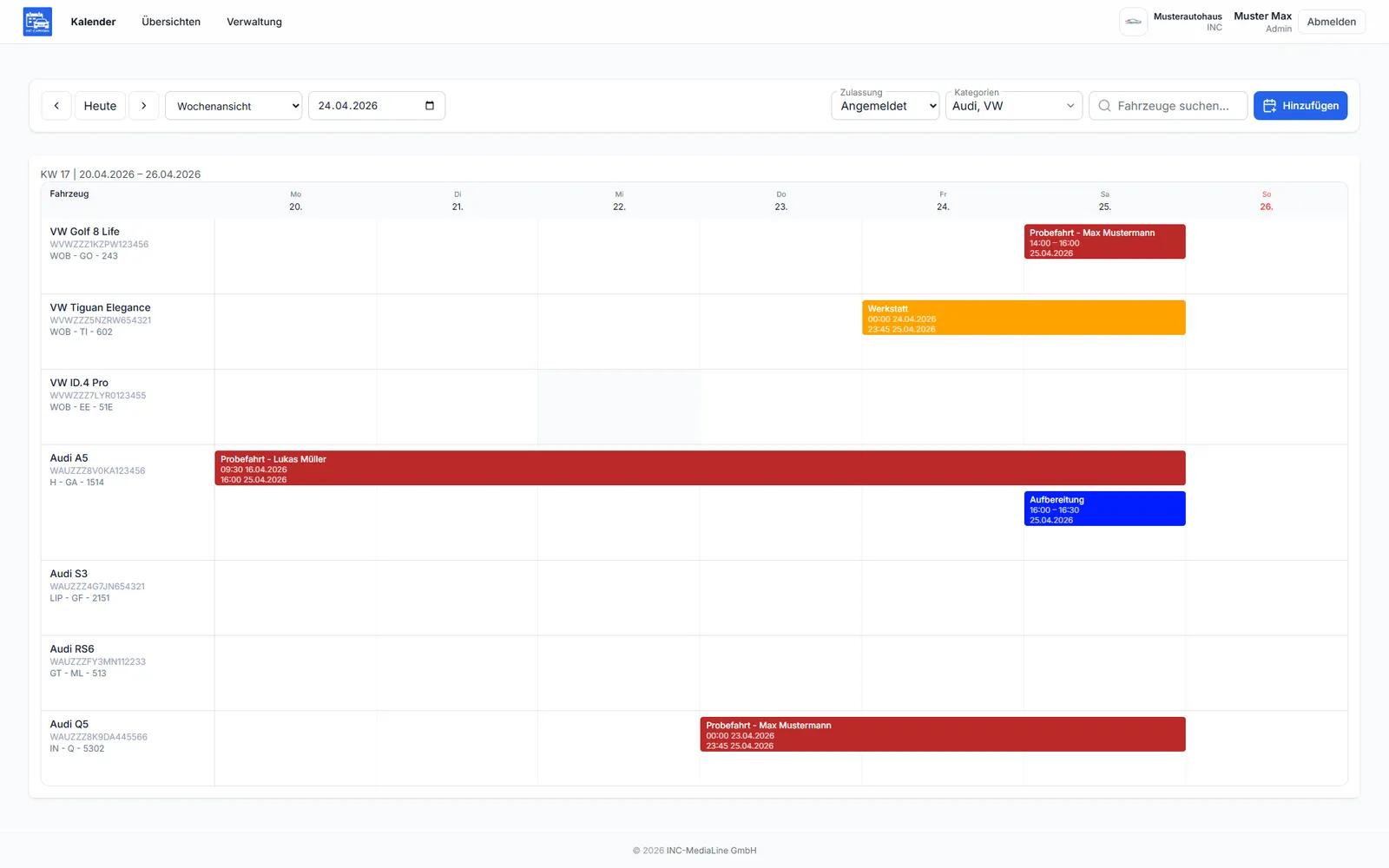
Task: Open the blue Aufbereitung entry for Audi A5
Action: click(x=1105, y=509)
